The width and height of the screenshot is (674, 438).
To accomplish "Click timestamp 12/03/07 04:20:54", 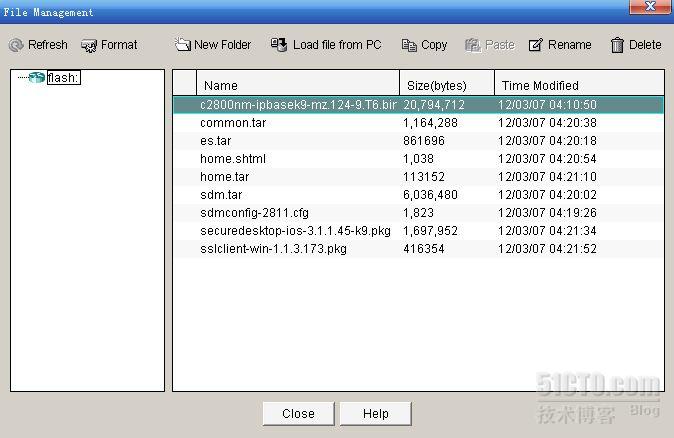I will pyautogui.click(x=547, y=159).
